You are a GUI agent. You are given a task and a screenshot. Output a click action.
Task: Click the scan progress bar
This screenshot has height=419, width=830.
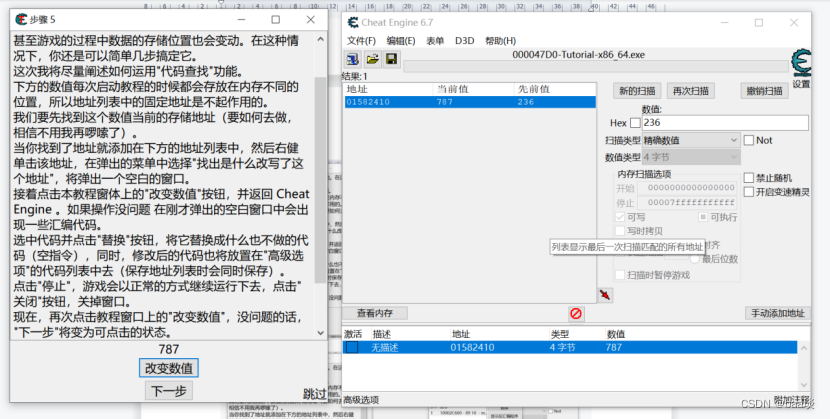[596, 66]
